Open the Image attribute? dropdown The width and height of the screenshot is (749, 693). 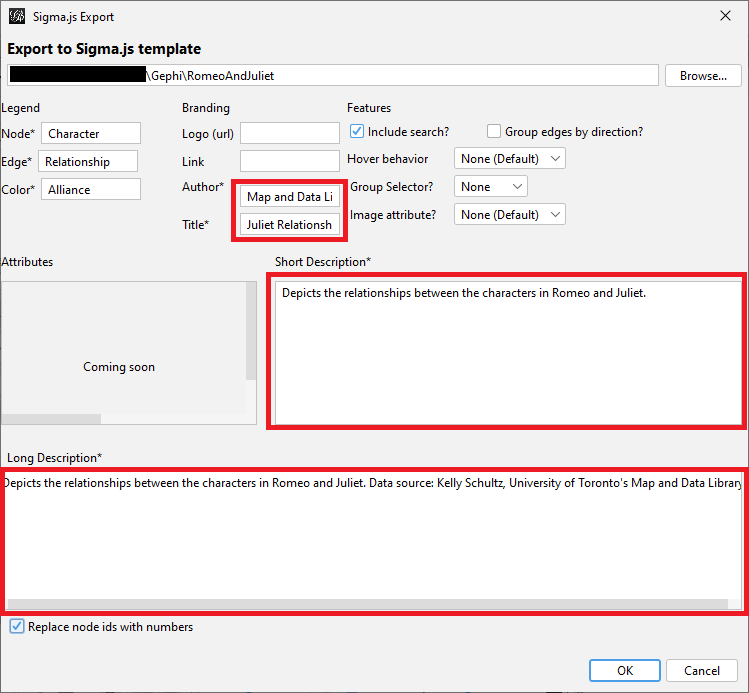(510, 214)
